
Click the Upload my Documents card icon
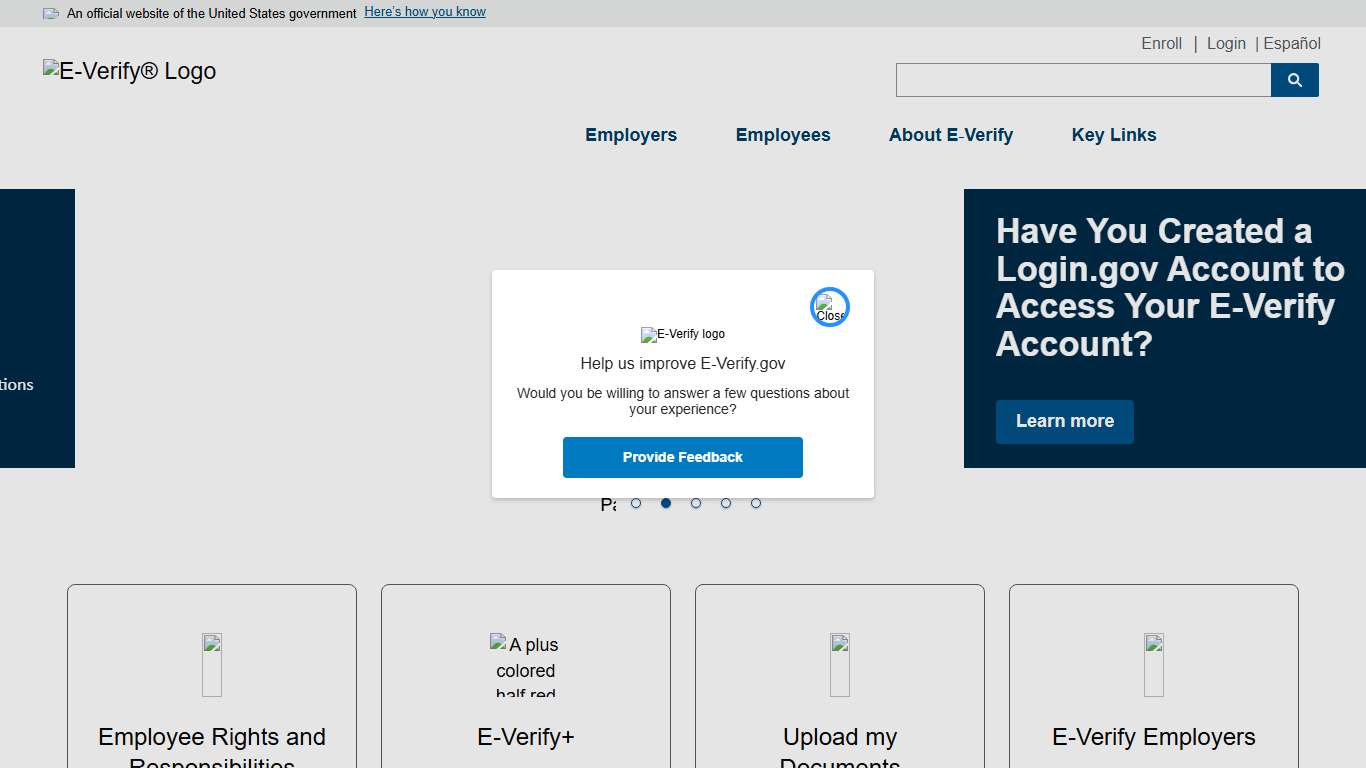pyautogui.click(x=839, y=664)
